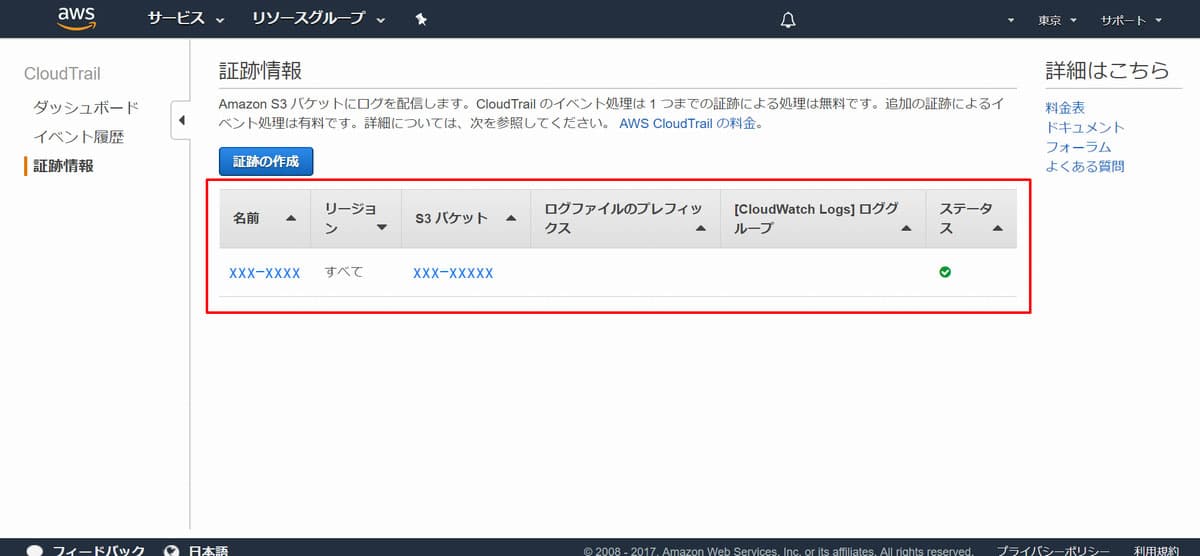Open the XXX-XXXX trail name link

click(x=265, y=273)
